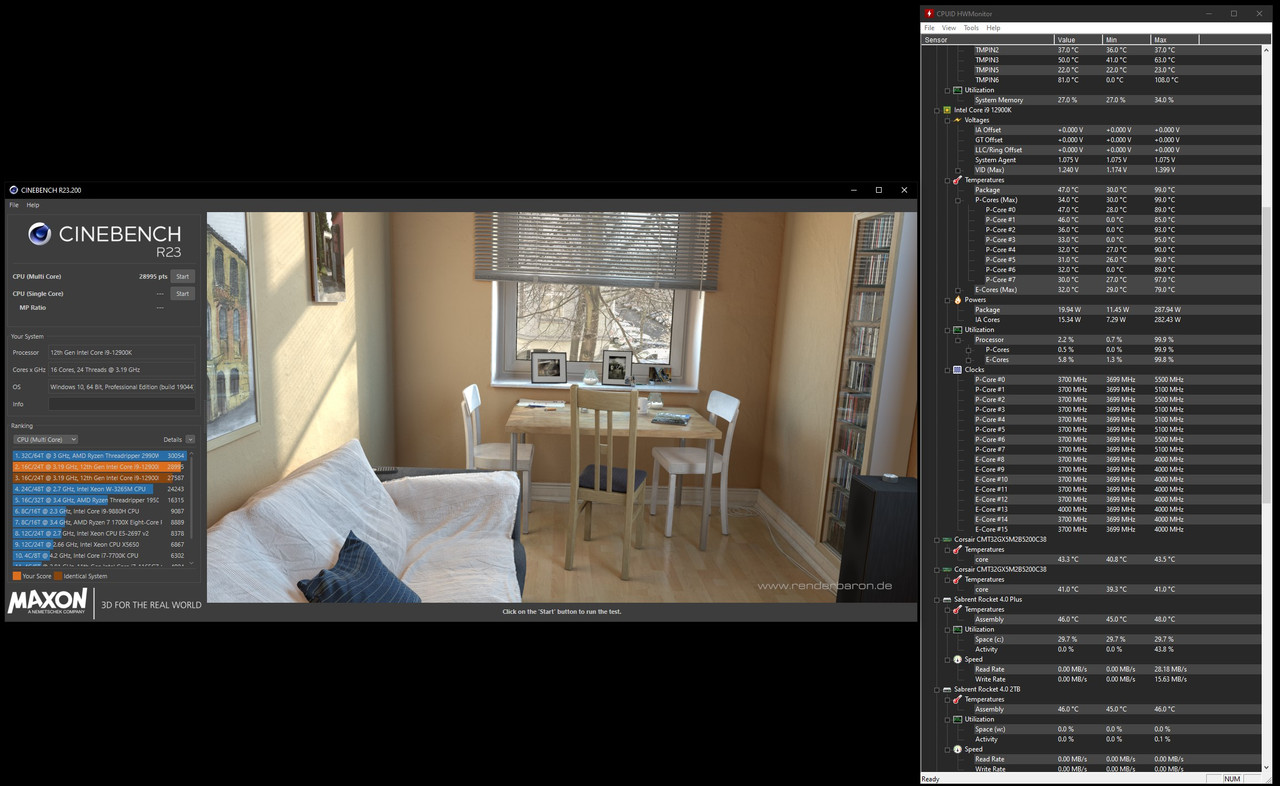Select the AMD Ryzen Threadripper 2990W ranking row

(x=99, y=455)
